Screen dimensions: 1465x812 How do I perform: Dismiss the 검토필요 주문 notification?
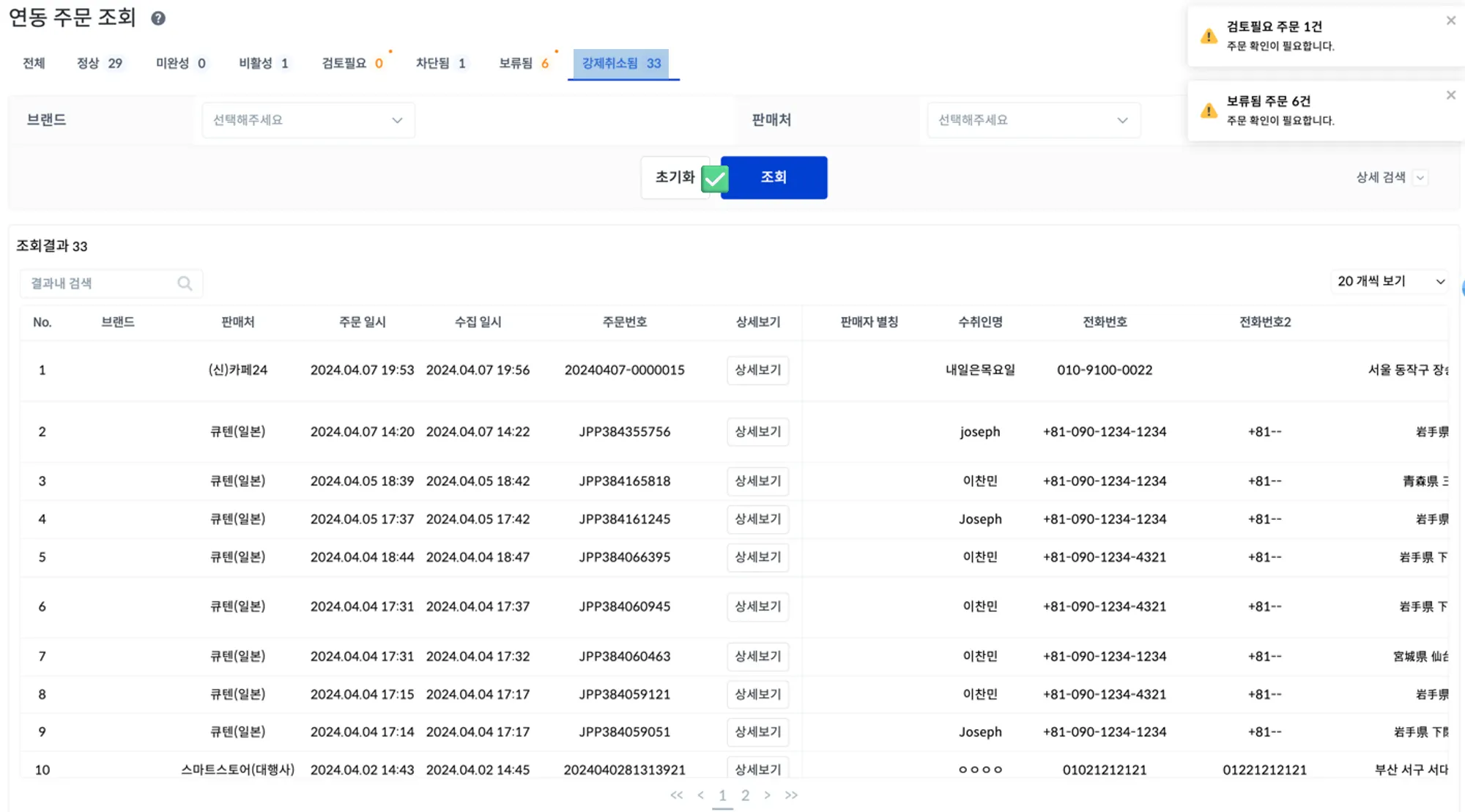coord(1450,21)
